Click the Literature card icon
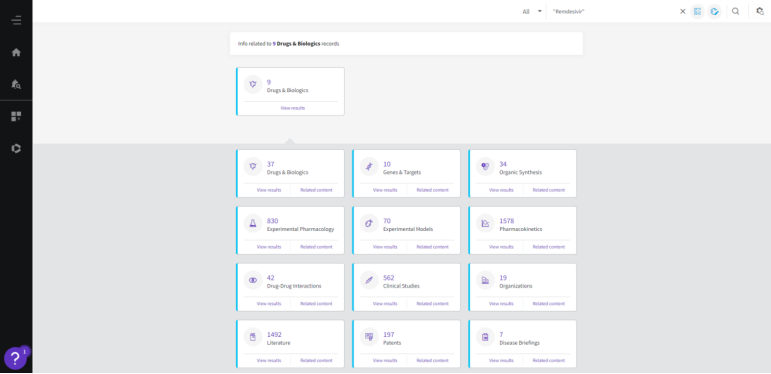The width and height of the screenshot is (771, 374). tap(253, 337)
